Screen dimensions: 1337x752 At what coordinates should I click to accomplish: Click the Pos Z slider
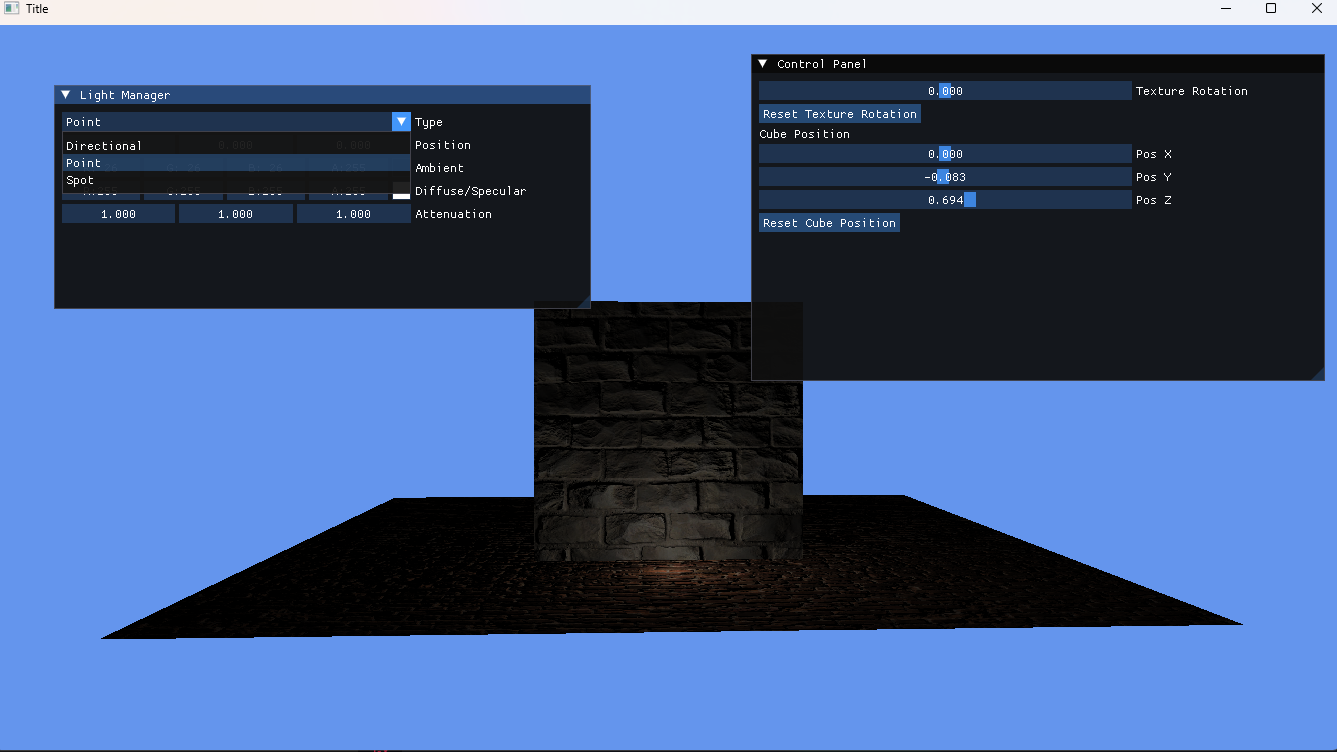945,200
